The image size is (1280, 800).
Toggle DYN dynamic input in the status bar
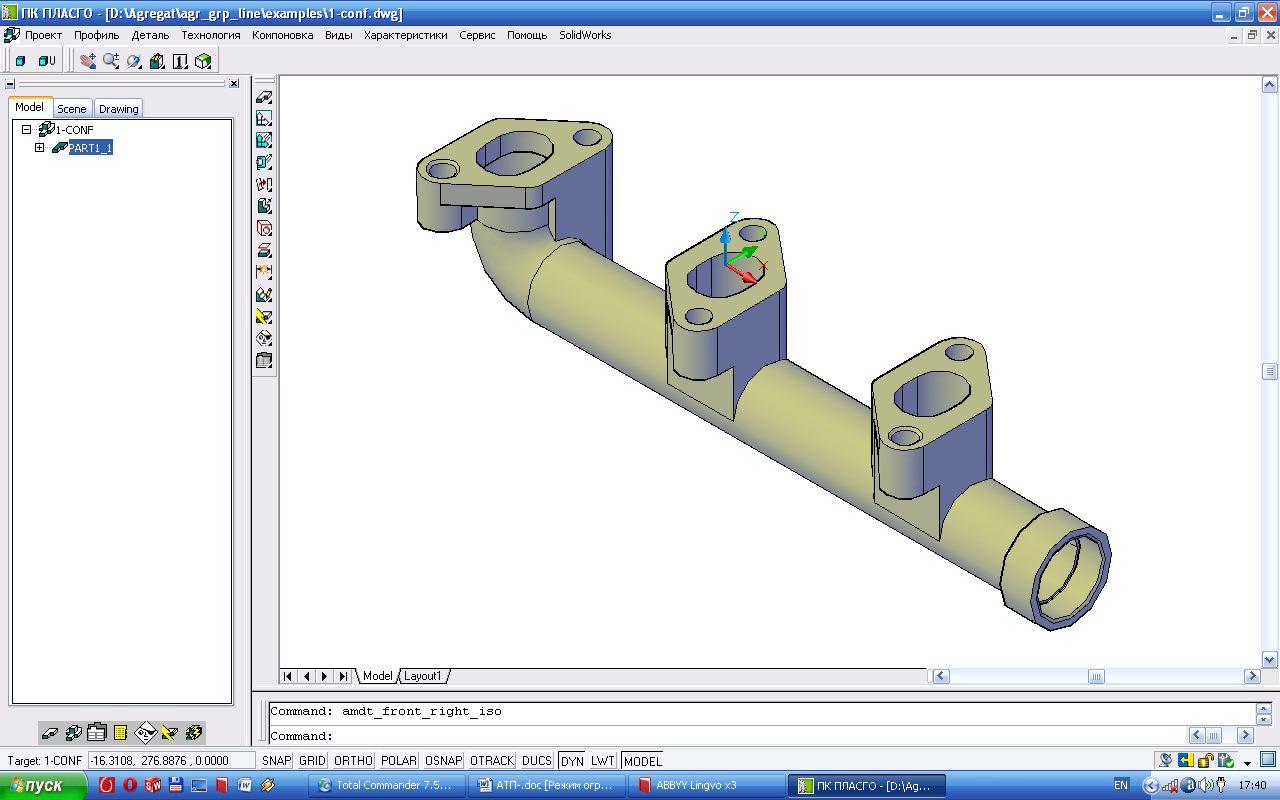tap(572, 761)
